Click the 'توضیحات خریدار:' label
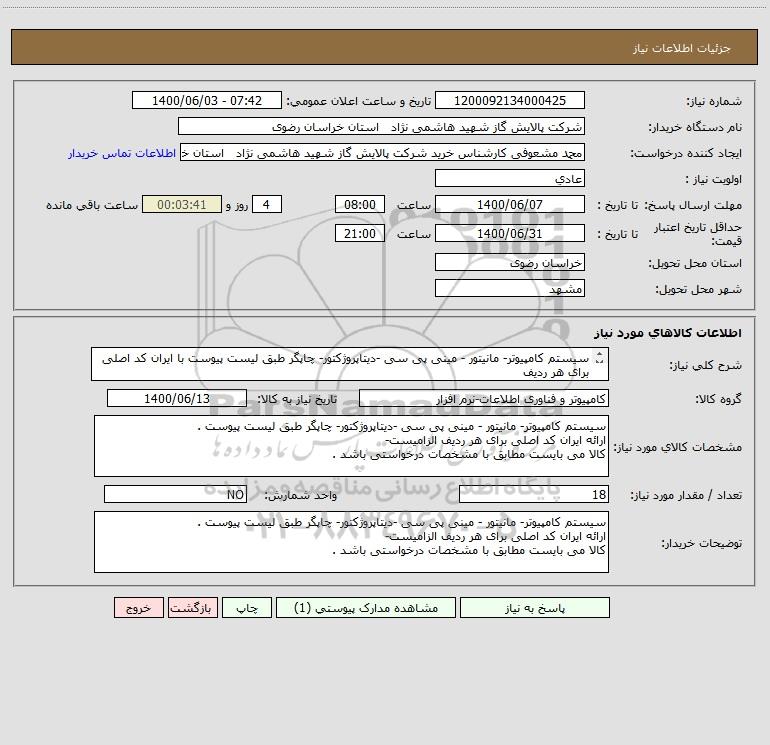The height and width of the screenshot is (745, 770). [701, 543]
